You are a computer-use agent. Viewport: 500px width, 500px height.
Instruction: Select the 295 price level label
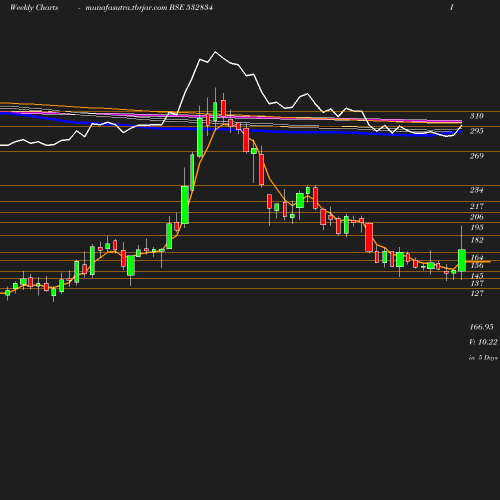[x=477, y=131]
